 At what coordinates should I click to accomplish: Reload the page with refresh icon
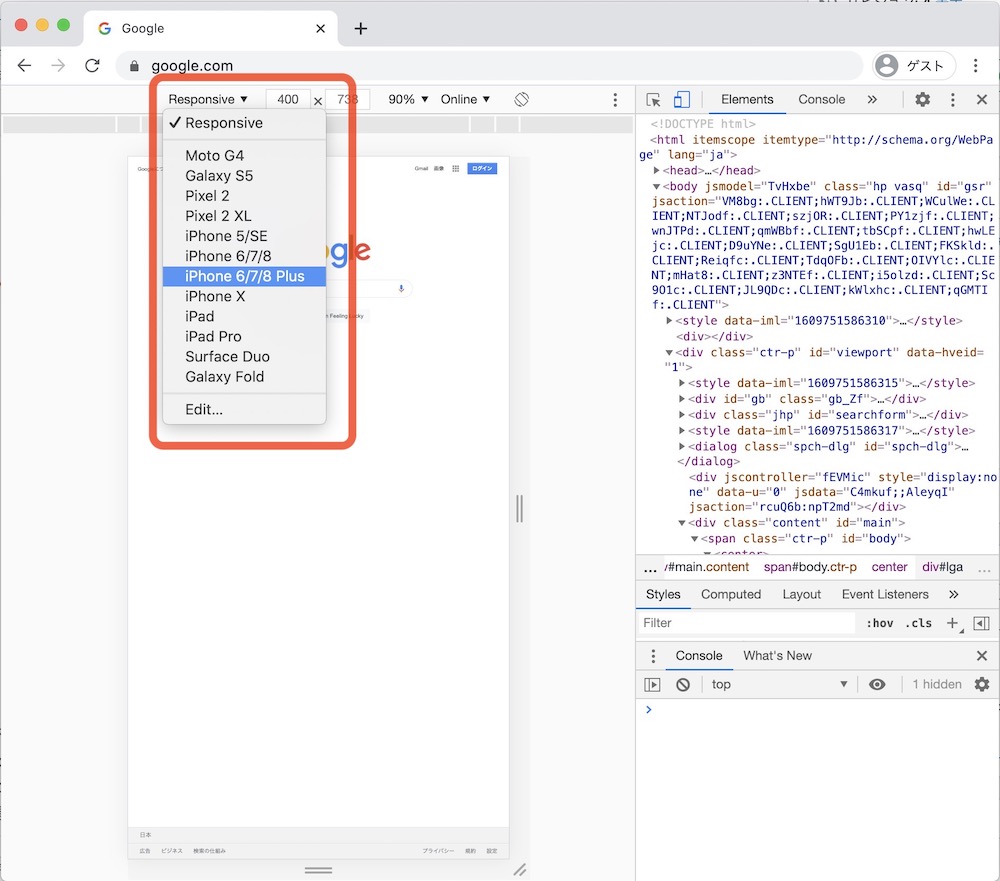[92, 66]
